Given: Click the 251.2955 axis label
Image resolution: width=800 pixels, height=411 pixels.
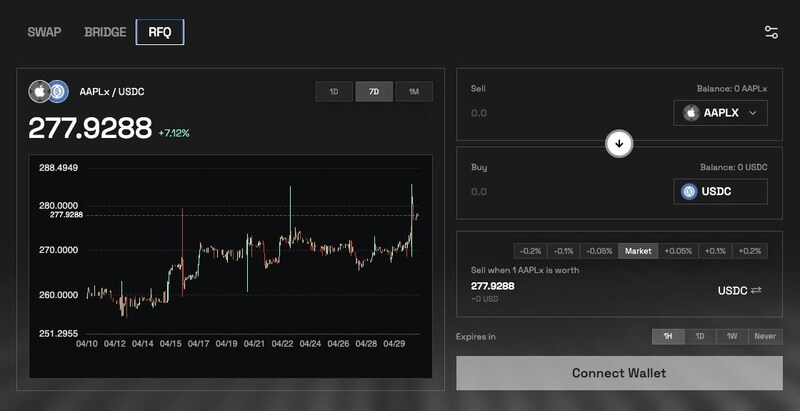Looking at the screenshot, I should point(59,333).
